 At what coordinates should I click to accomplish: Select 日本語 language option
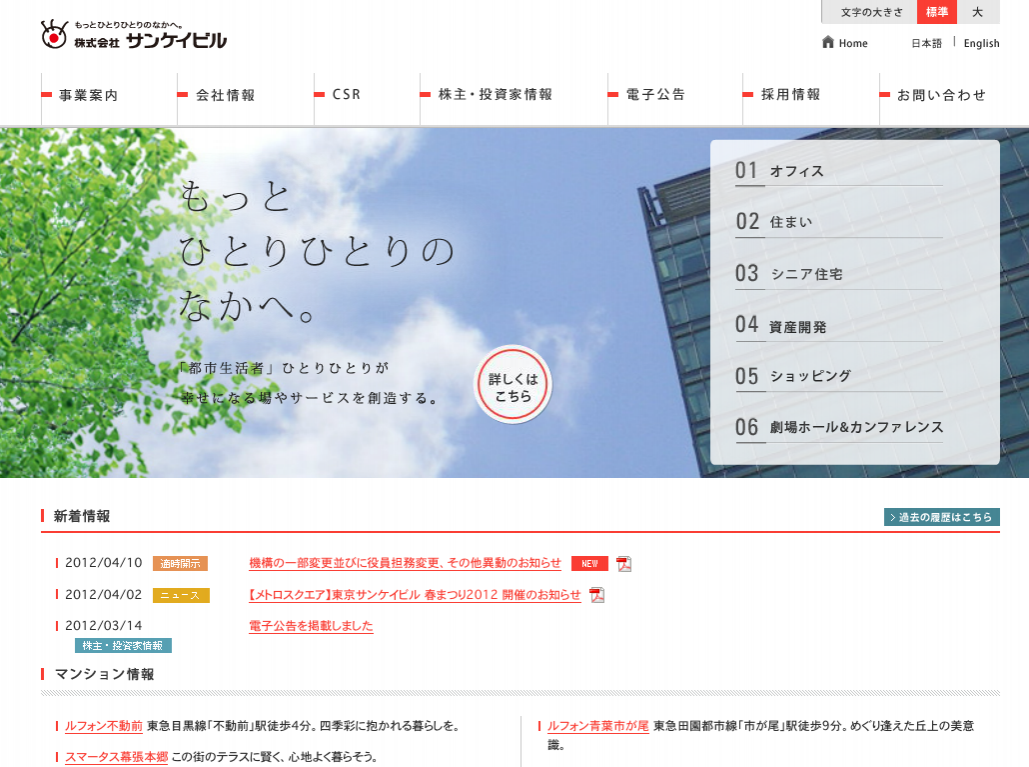[926, 43]
